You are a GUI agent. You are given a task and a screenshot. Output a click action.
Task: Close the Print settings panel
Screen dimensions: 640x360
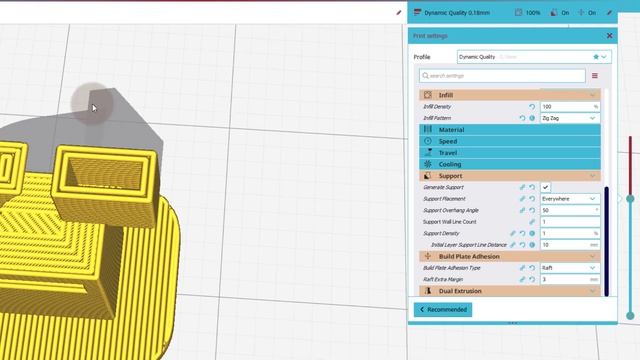(609, 36)
